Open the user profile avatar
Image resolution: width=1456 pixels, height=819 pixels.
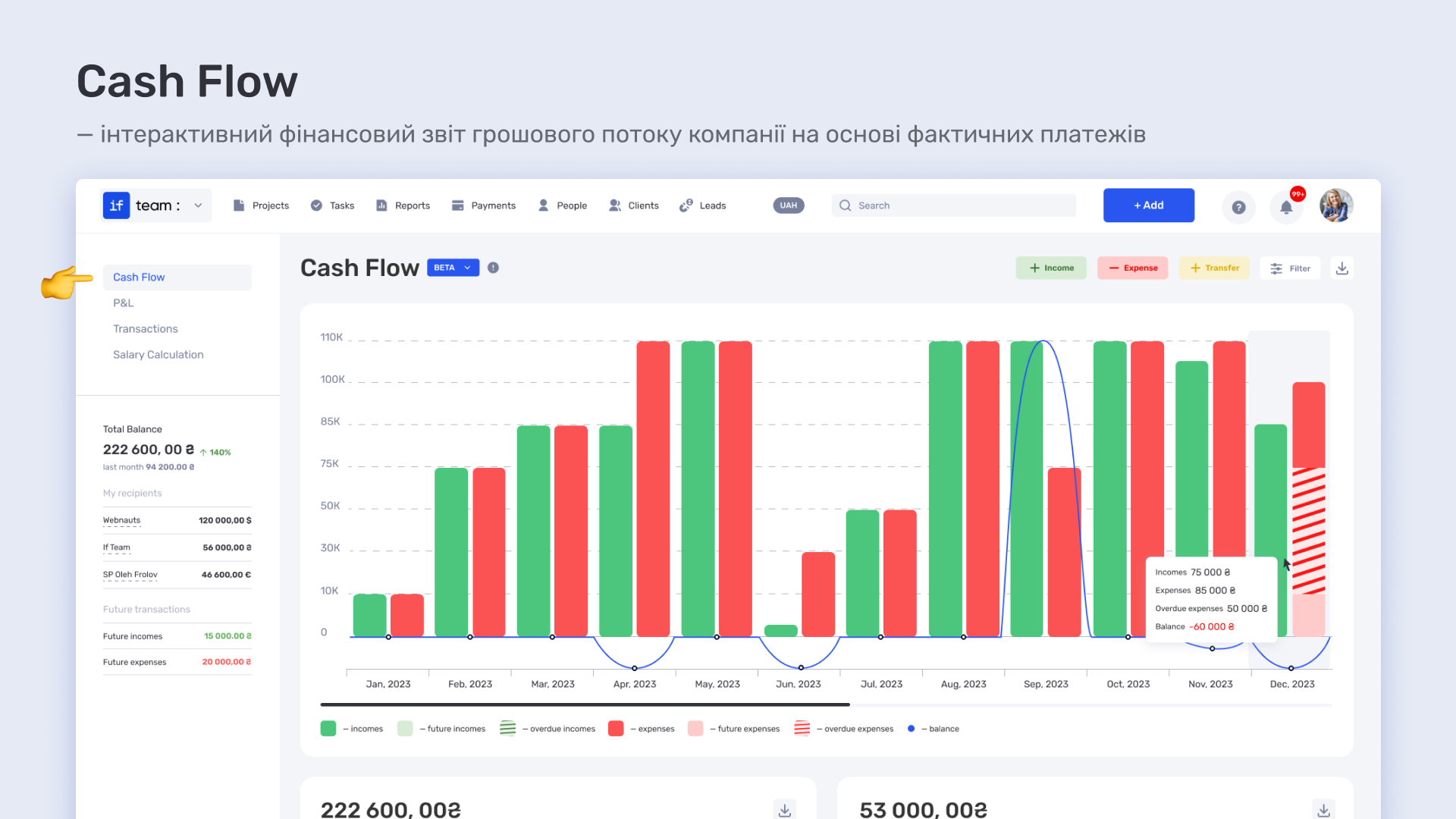click(1336, 206)
